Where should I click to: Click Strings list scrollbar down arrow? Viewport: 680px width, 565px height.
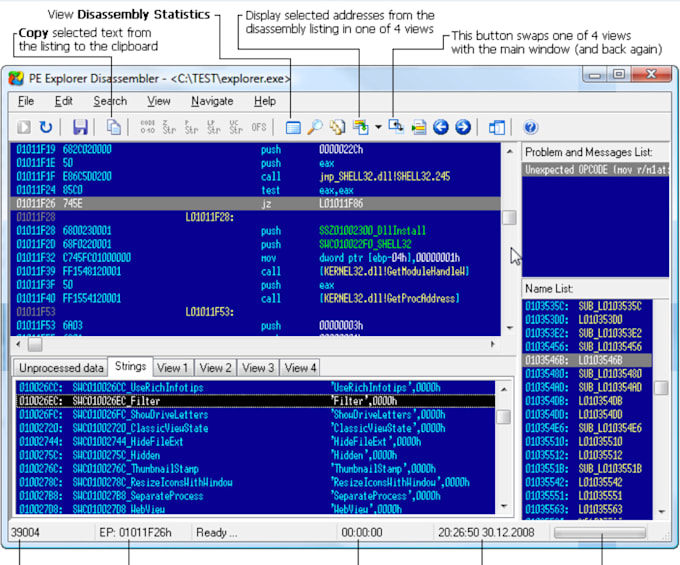[503, 506]
